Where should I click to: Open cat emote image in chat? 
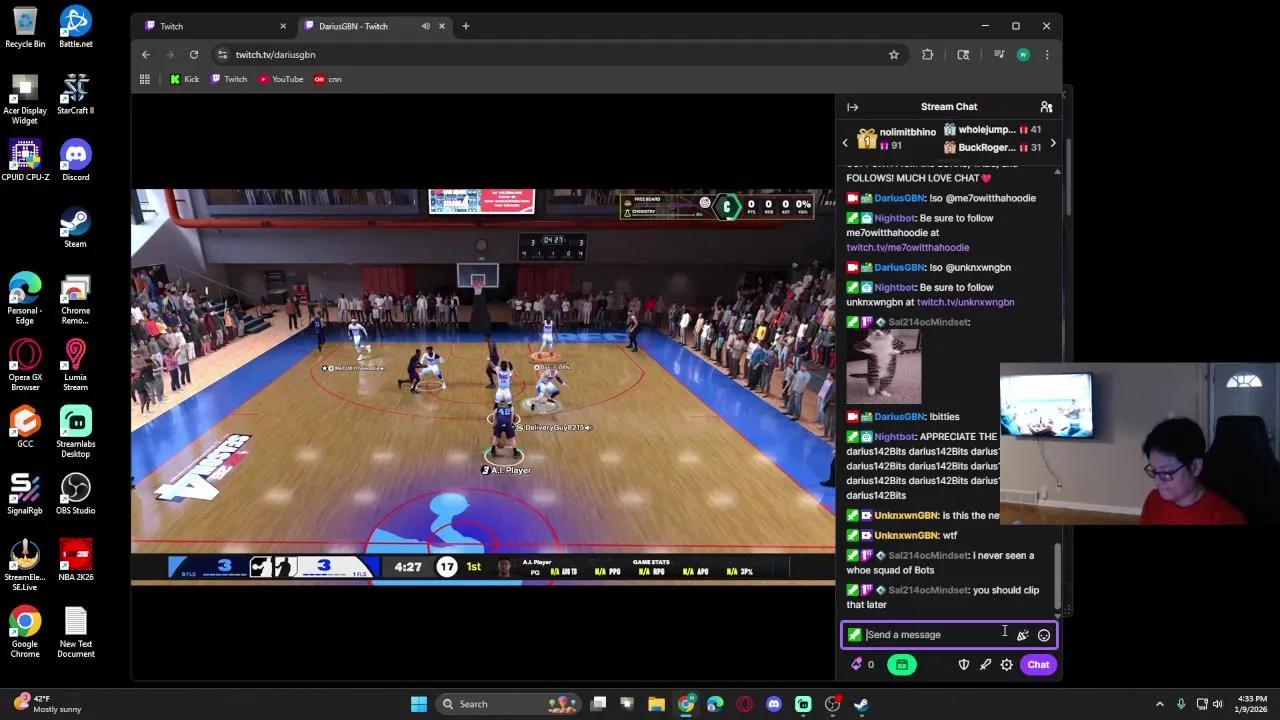pyautogui.click(x=884, y=367)
